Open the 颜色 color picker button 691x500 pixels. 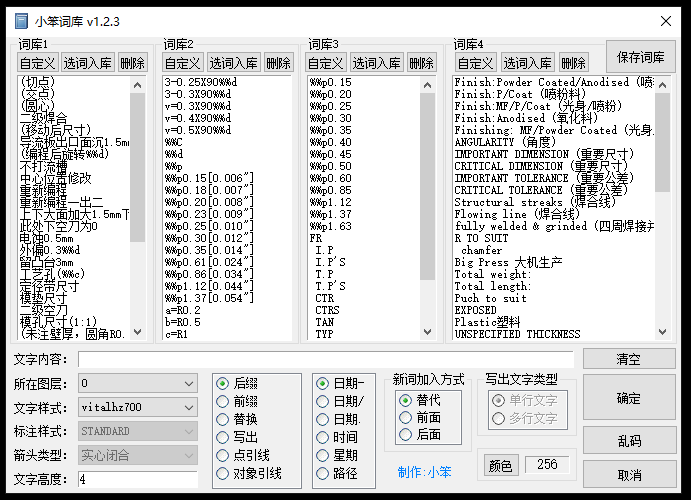(500, 465)
